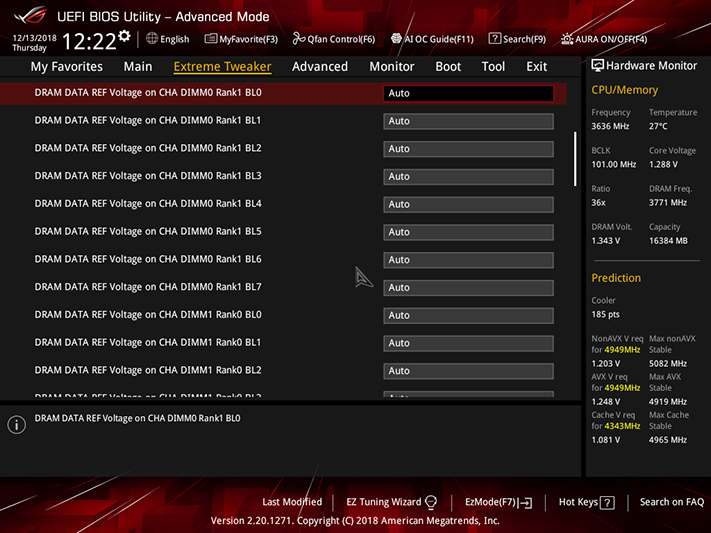Open the Rank1 BL3 Auto field

click(468, 177)
